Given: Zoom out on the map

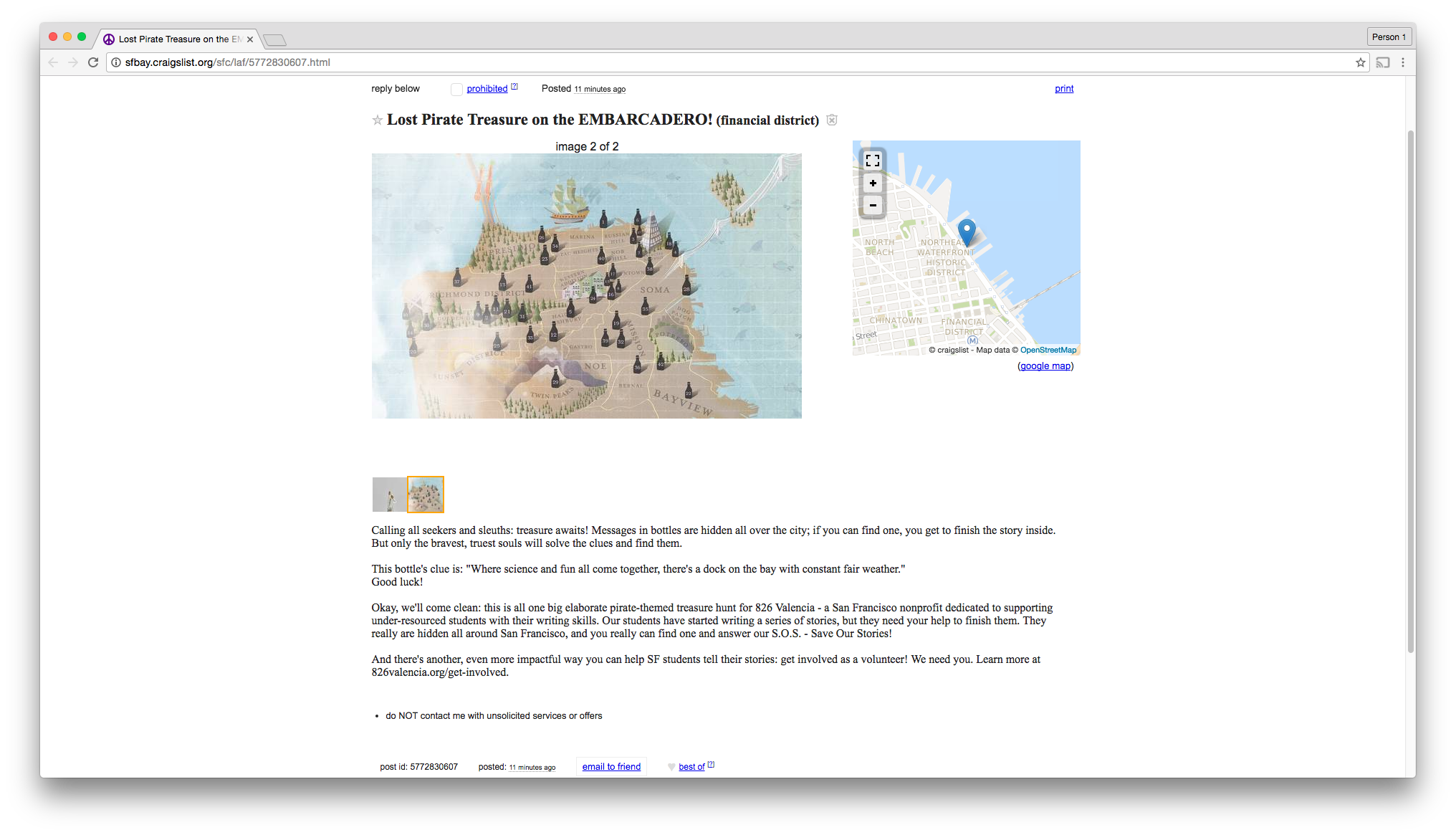Looking at the screenshot, I should [x=873, y=206].
